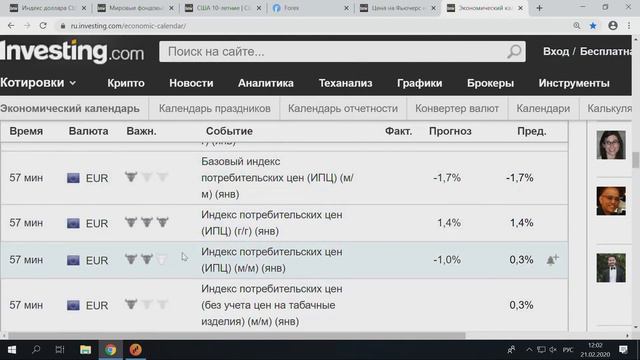Open the Графики menu

click(420, 83)
